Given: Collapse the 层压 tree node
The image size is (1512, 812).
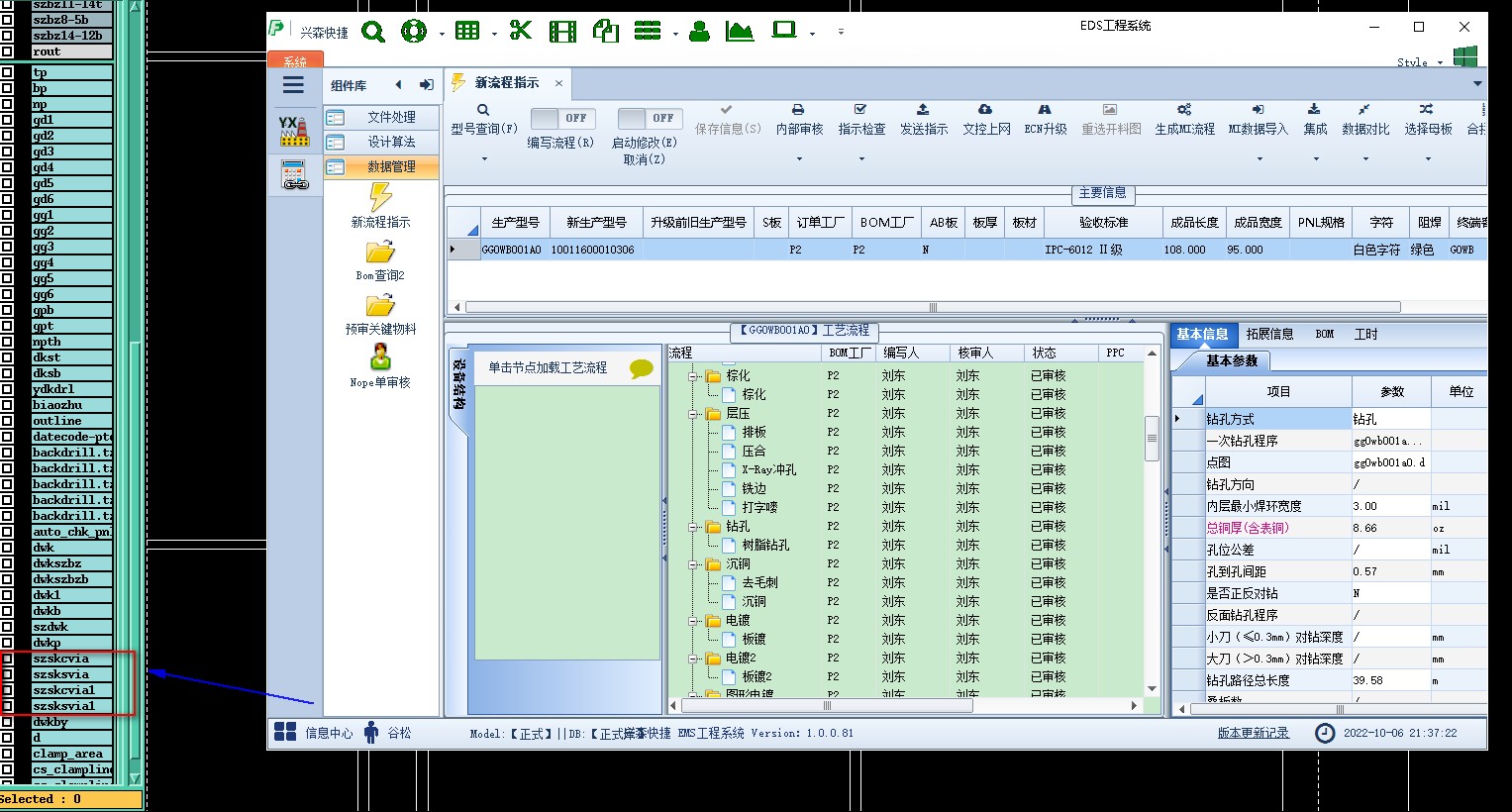Looking at the screenshot, I should point(694,414).
